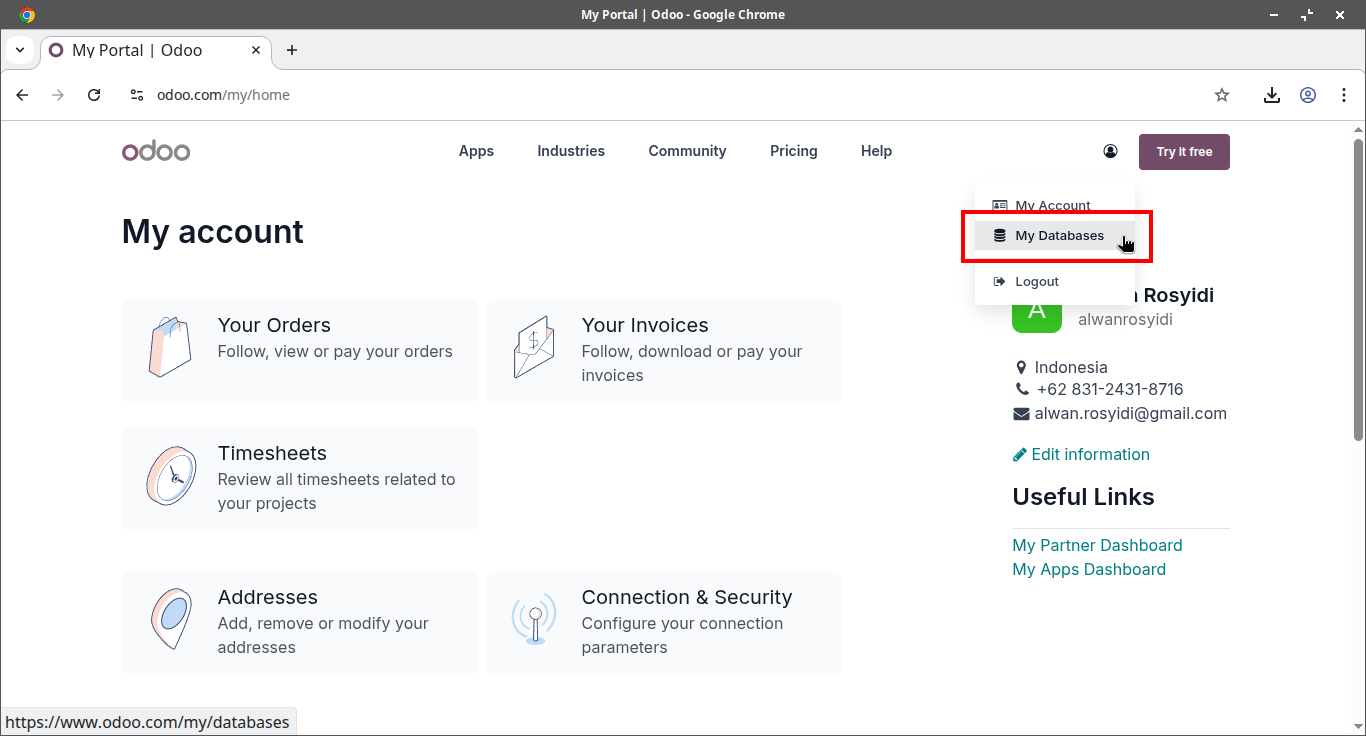The image size is (1366, 736).
Task: Open the Chrome three-dot menu
Action: coord(1343,95)
